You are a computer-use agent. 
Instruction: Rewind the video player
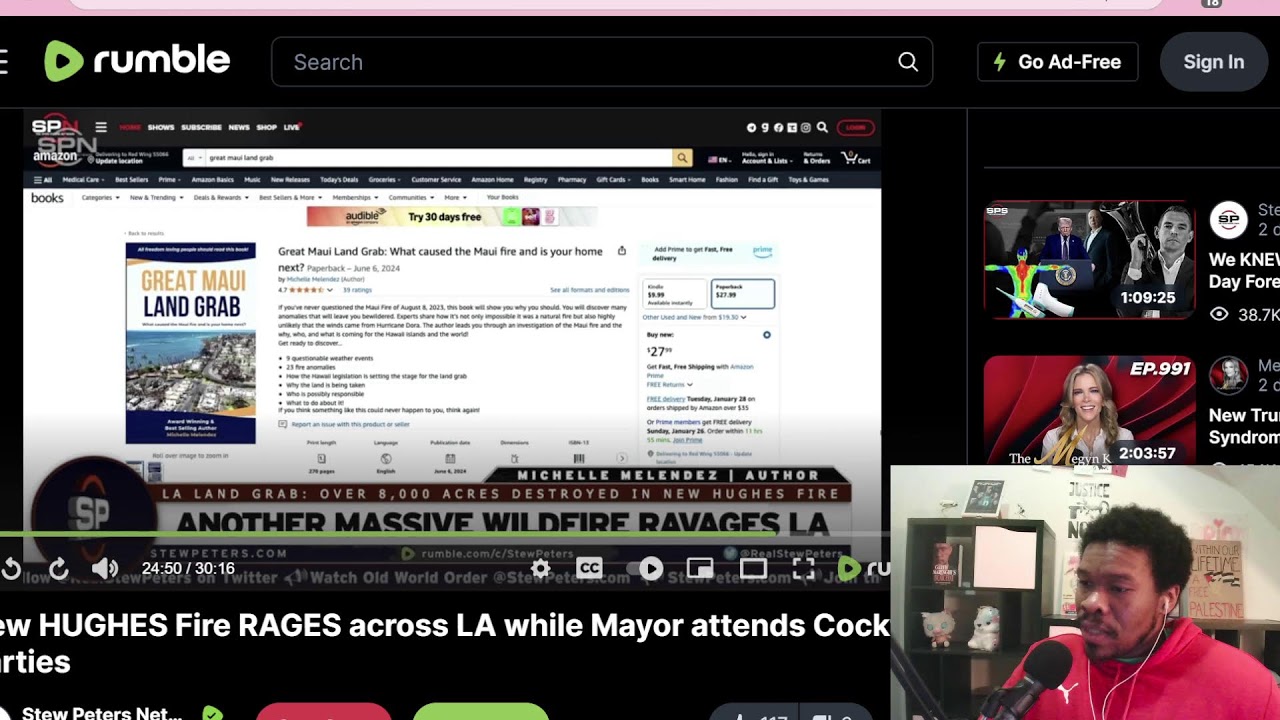click(x=10, y=569)
